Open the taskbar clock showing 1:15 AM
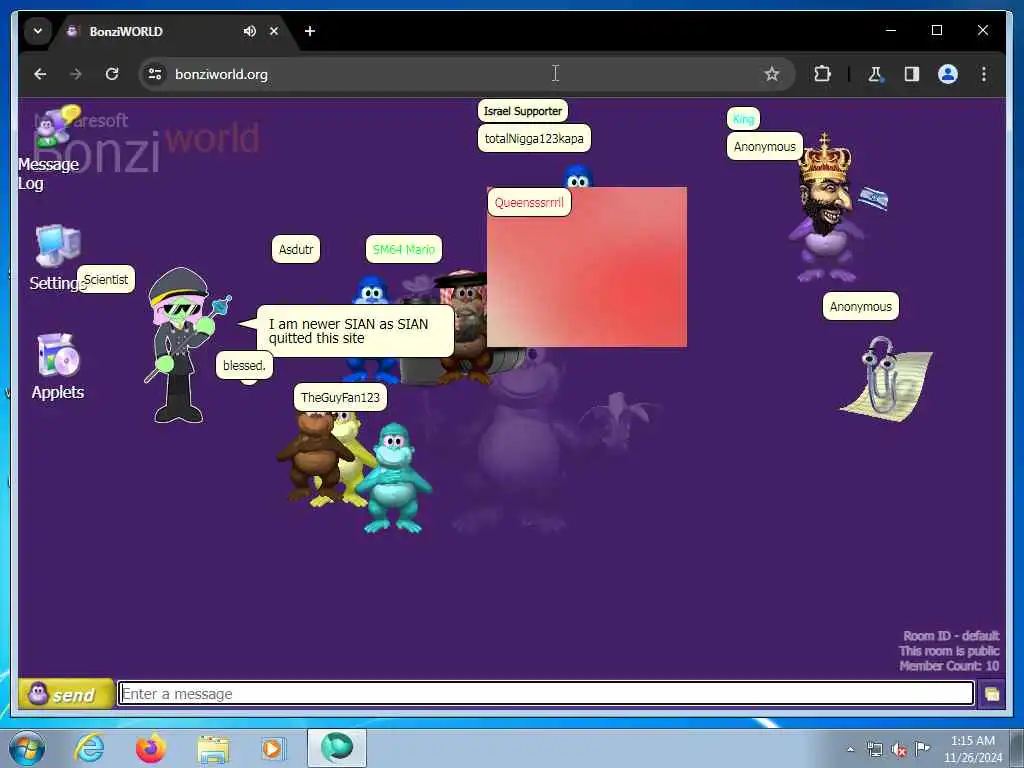The image size is (1024, 768). click(972, 749)
